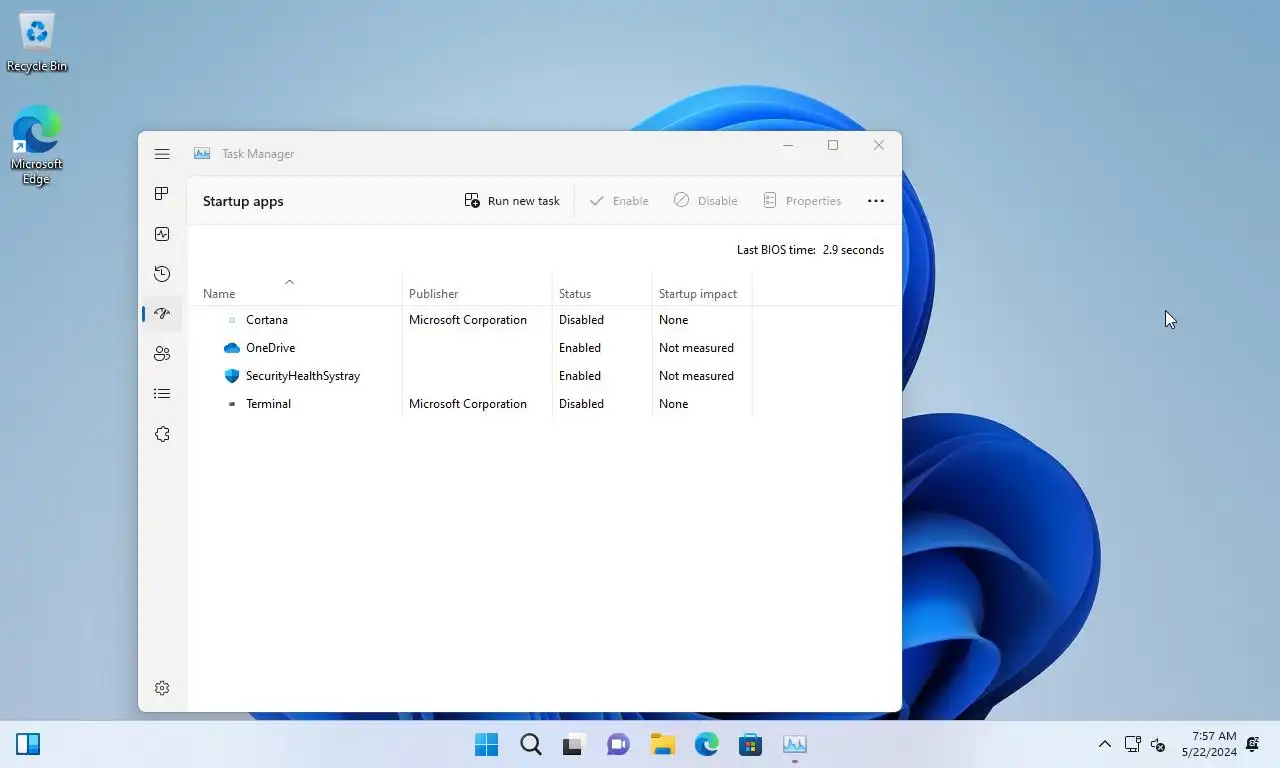This screenshot has height=768, width=1280.
Task: Show hidden system tray icons
Action: click(x=1105, y=744)
